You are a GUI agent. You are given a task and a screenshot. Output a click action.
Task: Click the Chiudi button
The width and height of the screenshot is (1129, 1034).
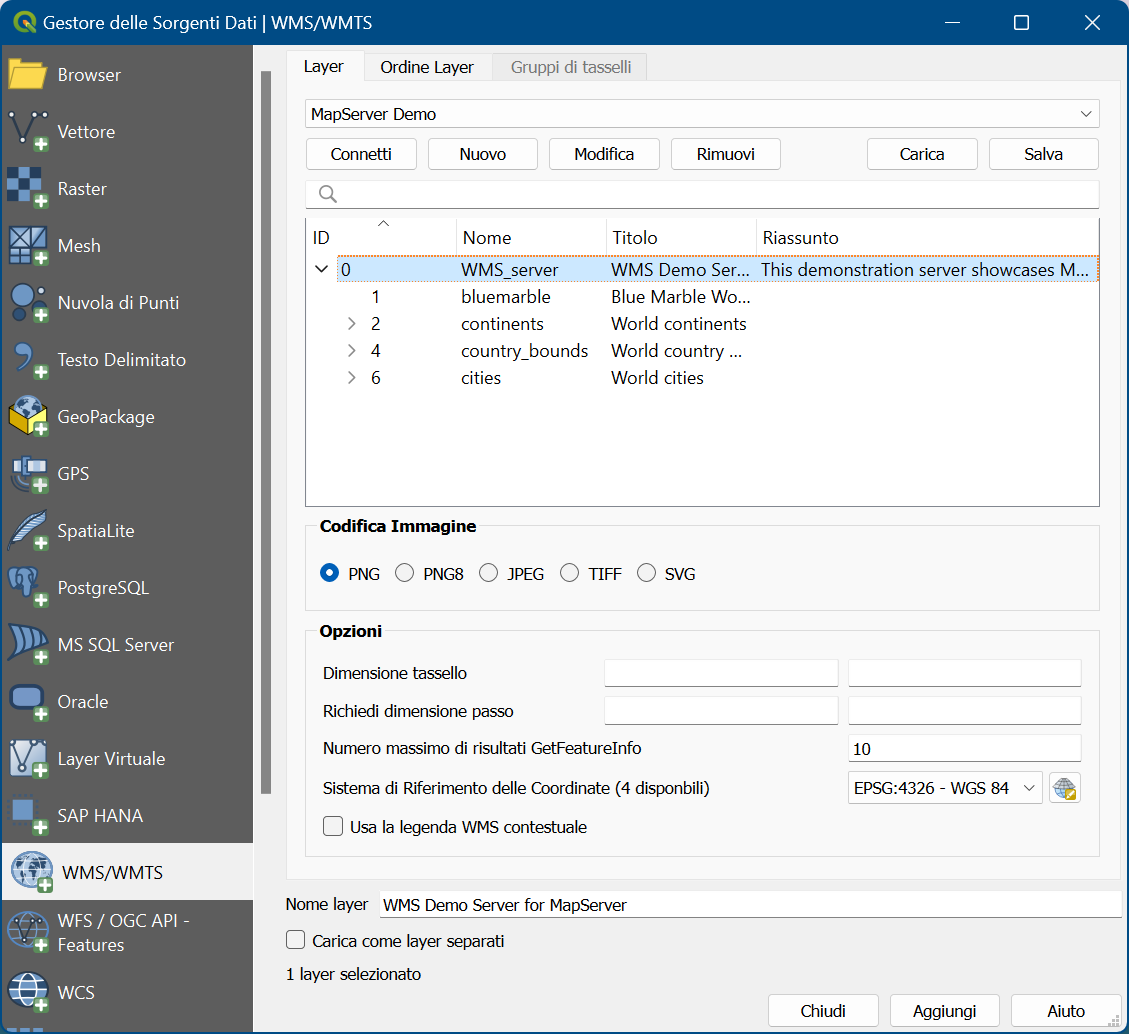pos(823,1011)
